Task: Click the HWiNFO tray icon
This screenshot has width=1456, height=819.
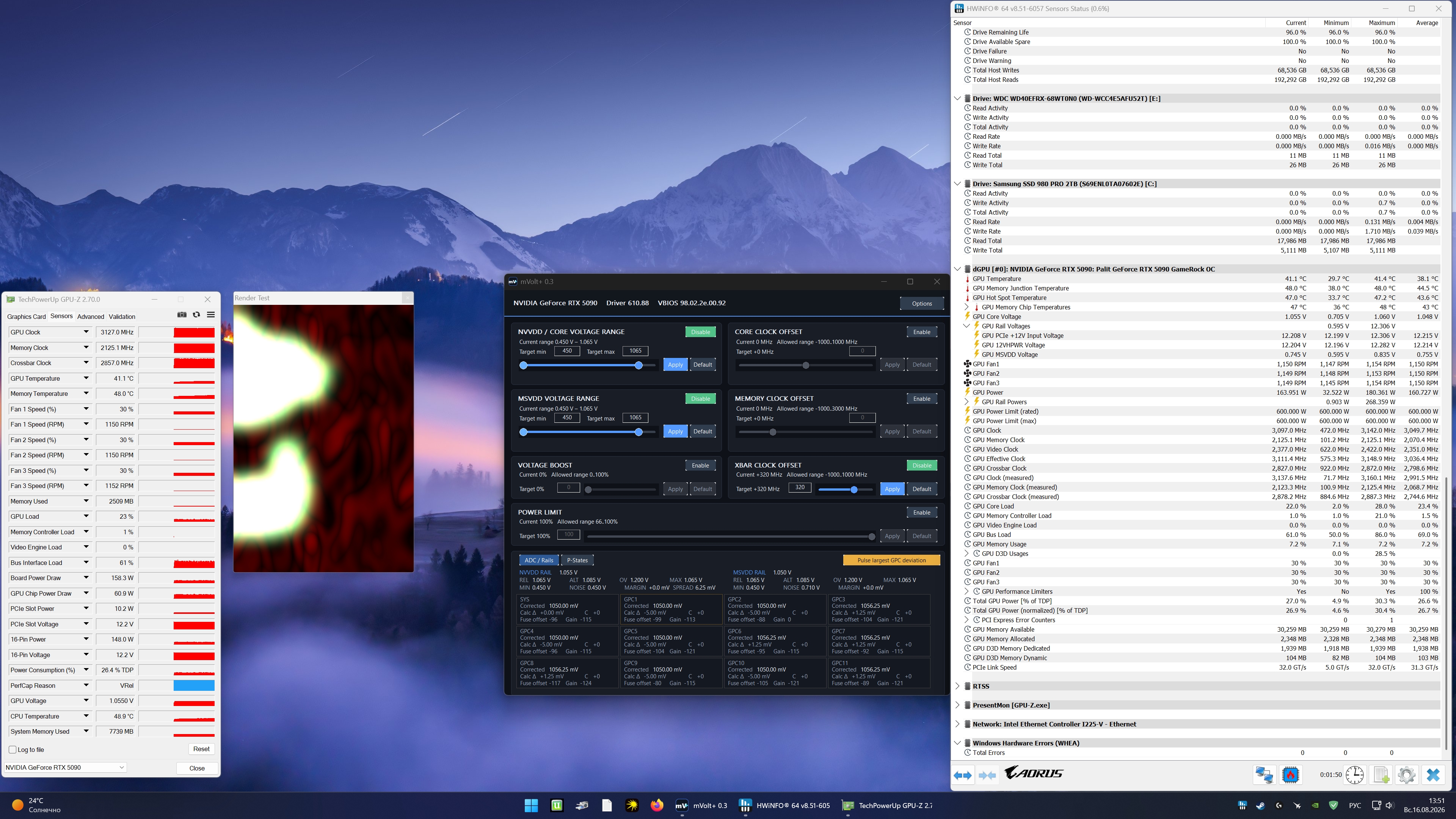Action: [1243, 805]
